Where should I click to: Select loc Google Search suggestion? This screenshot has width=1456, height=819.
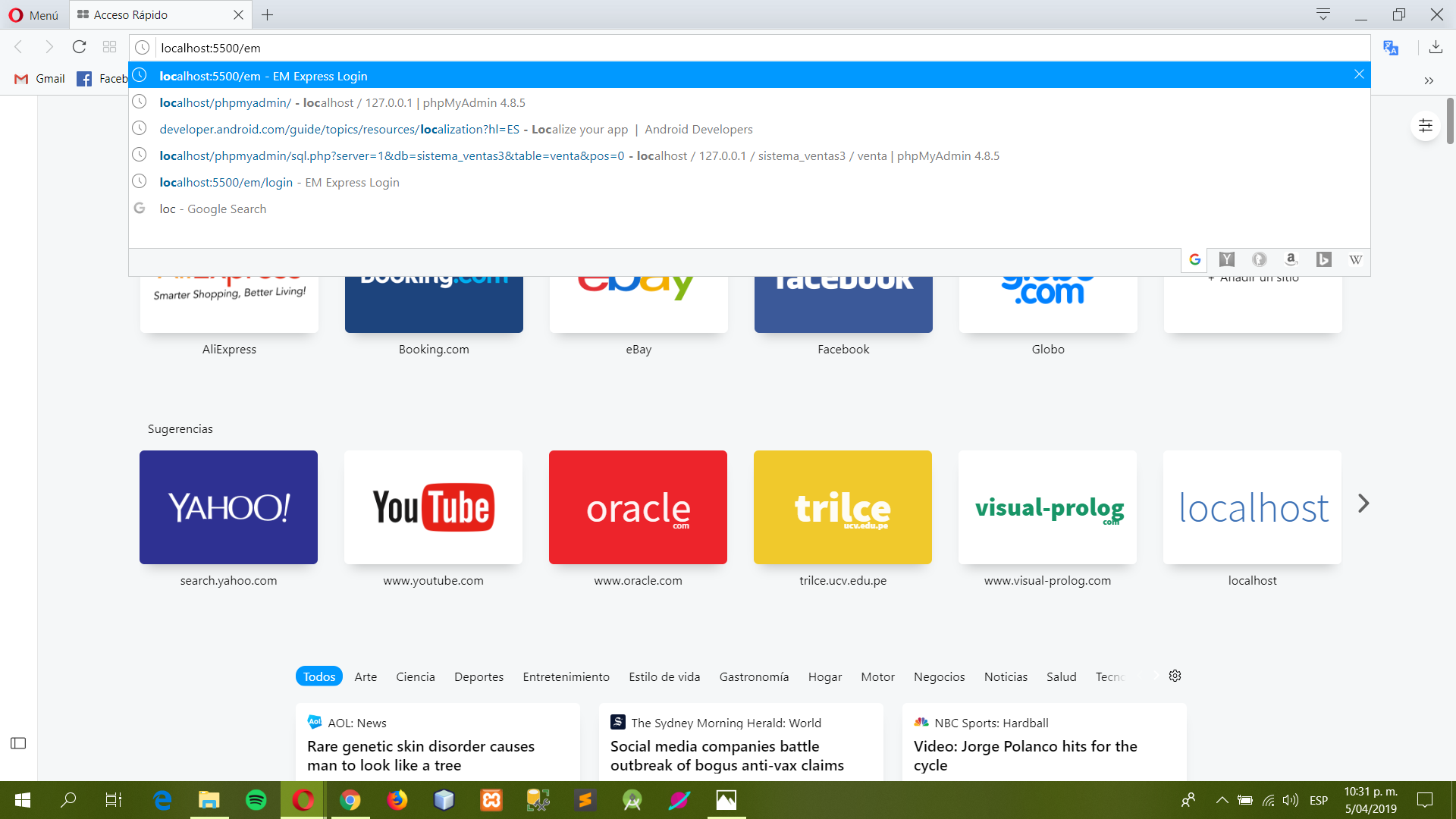(x=749, y=209)
